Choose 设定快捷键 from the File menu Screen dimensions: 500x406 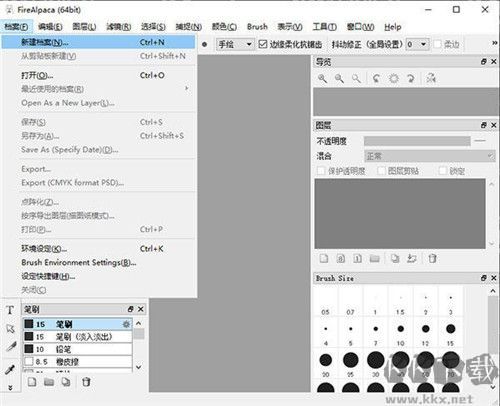click(98, 276)
